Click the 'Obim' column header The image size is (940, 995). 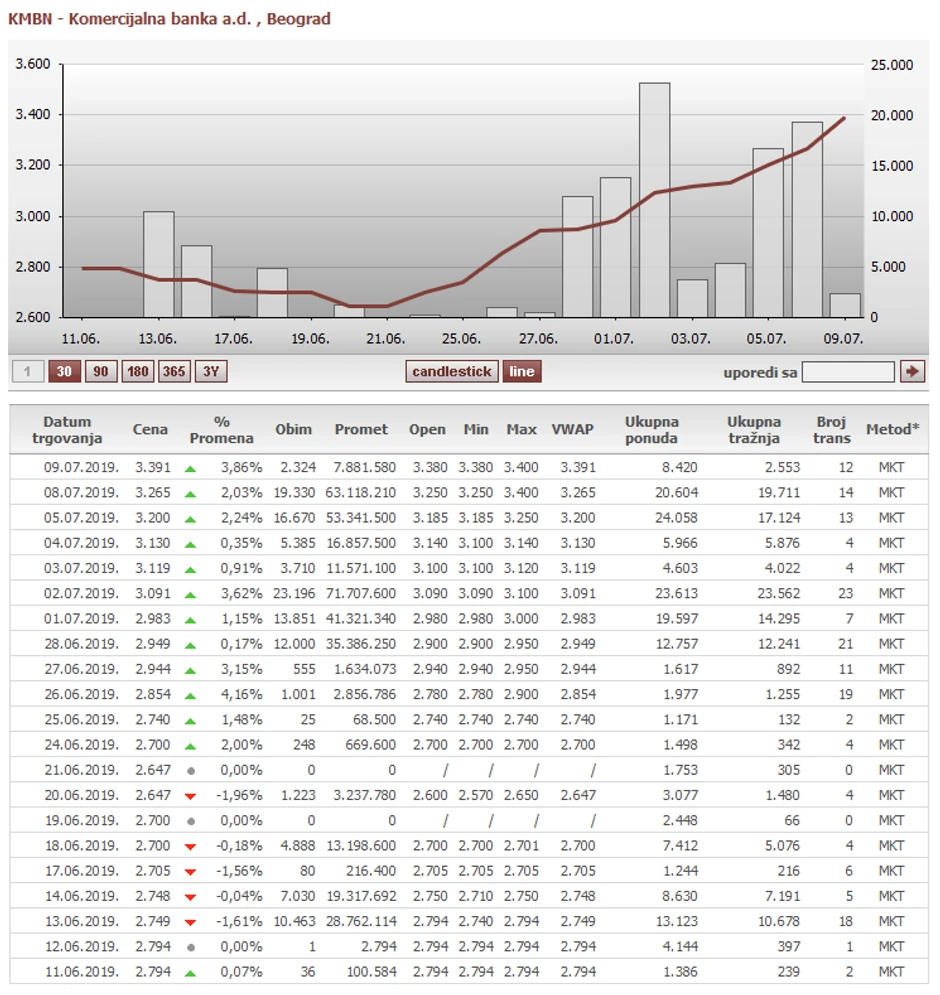[x=294, y=430]
